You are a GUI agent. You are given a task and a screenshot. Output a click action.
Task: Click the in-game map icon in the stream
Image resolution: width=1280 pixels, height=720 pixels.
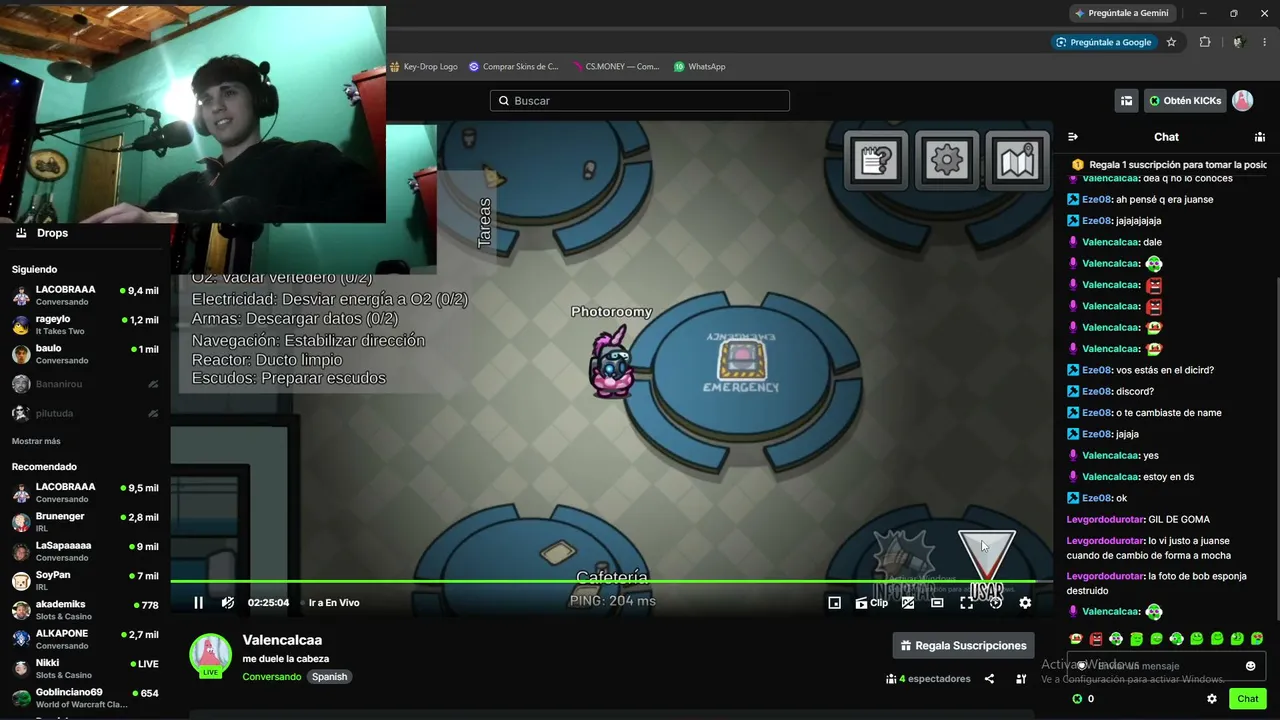pyautogui.click(x=1017, y=160)
